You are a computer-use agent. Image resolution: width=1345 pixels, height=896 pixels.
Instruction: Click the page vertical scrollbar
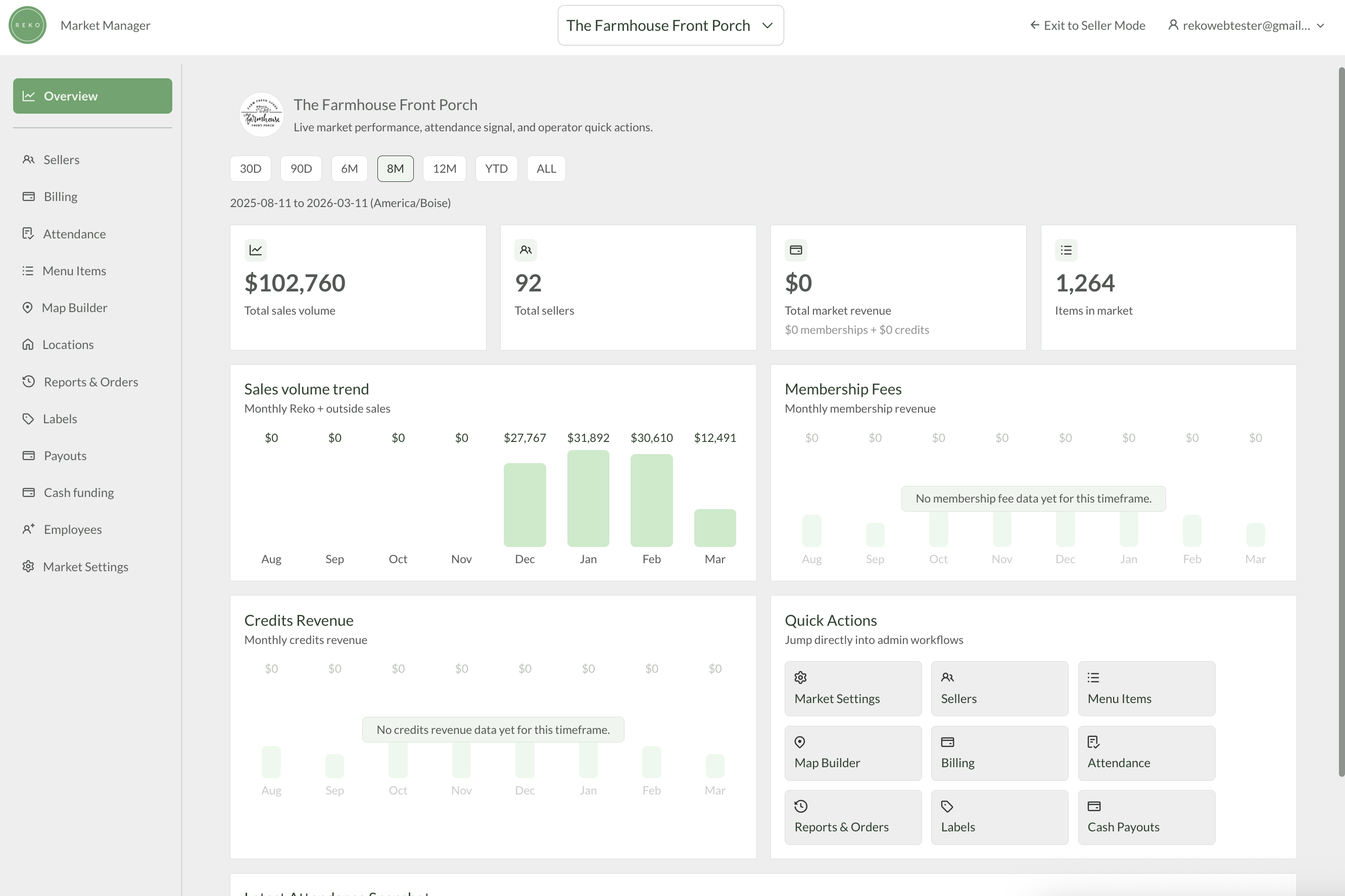(1341, 422)
